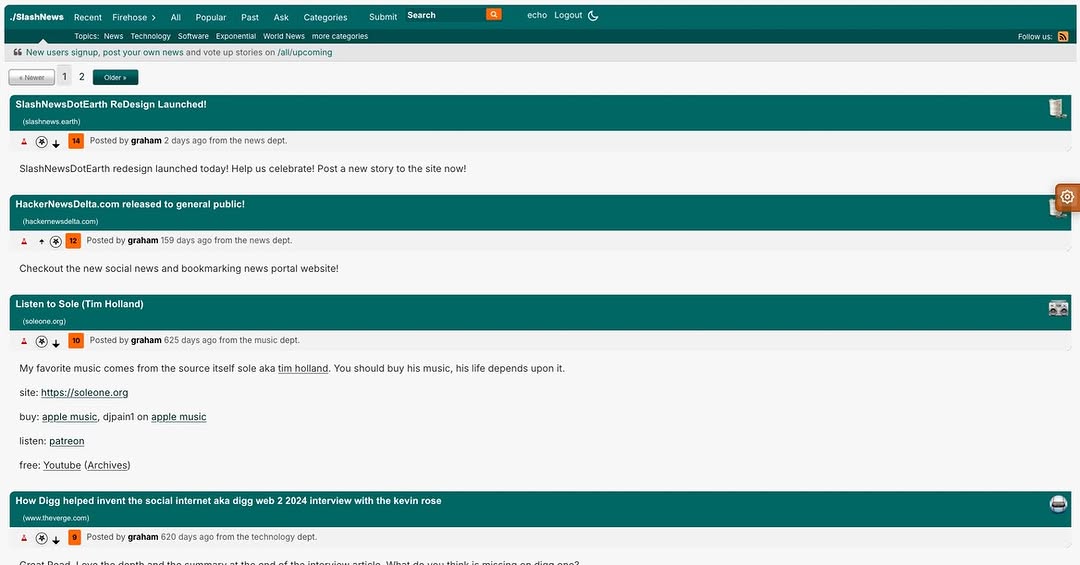
Task: Upvote the HackerNewsDelta.com story
Action: [x=41, y=241]
